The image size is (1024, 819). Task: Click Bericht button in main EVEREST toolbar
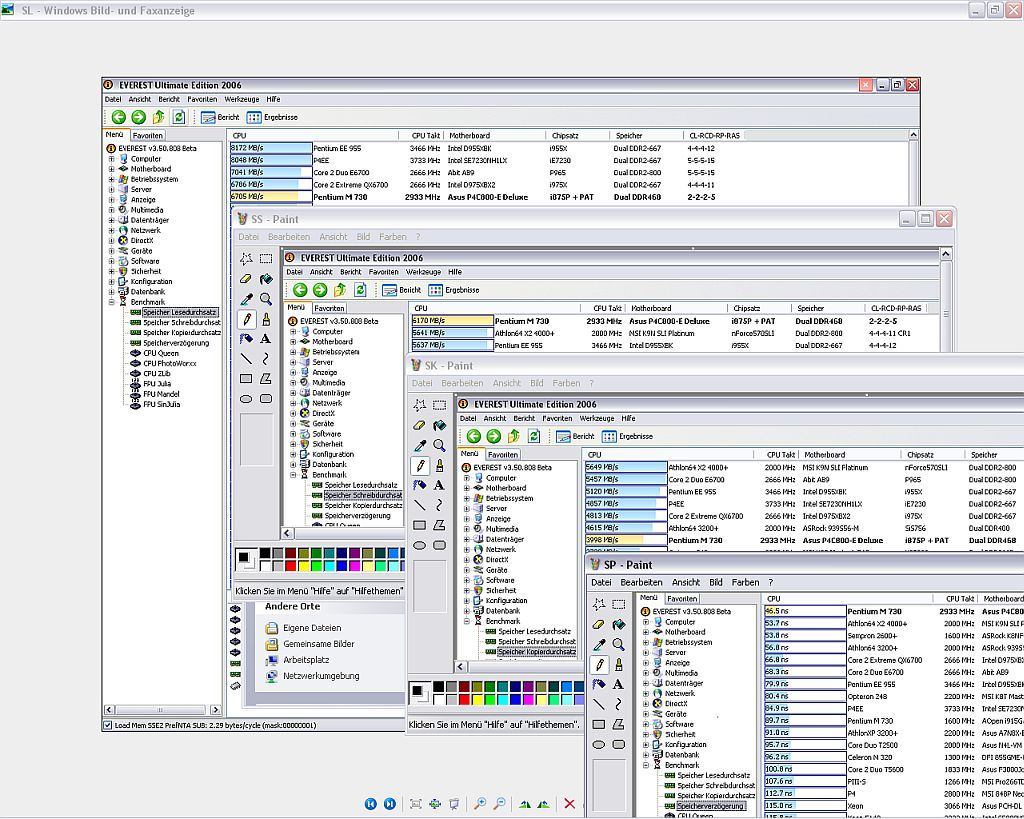220,117
